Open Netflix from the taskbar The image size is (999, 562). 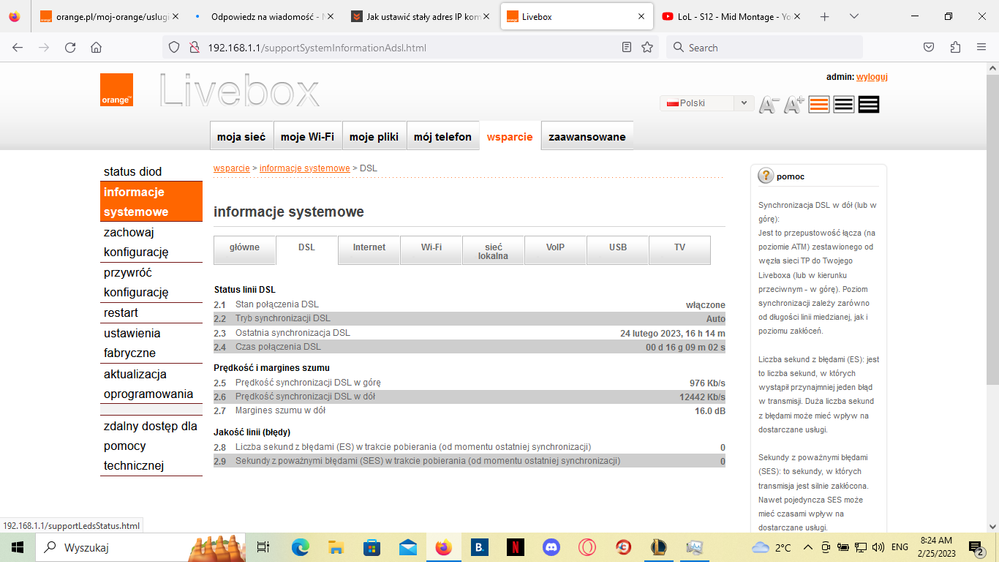coord(515,547)
